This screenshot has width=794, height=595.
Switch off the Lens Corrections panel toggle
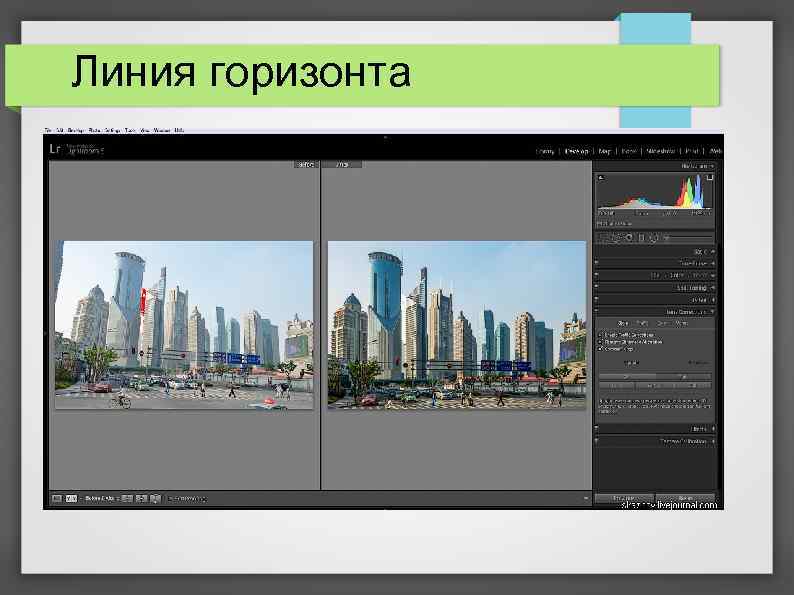click(596, 312)
